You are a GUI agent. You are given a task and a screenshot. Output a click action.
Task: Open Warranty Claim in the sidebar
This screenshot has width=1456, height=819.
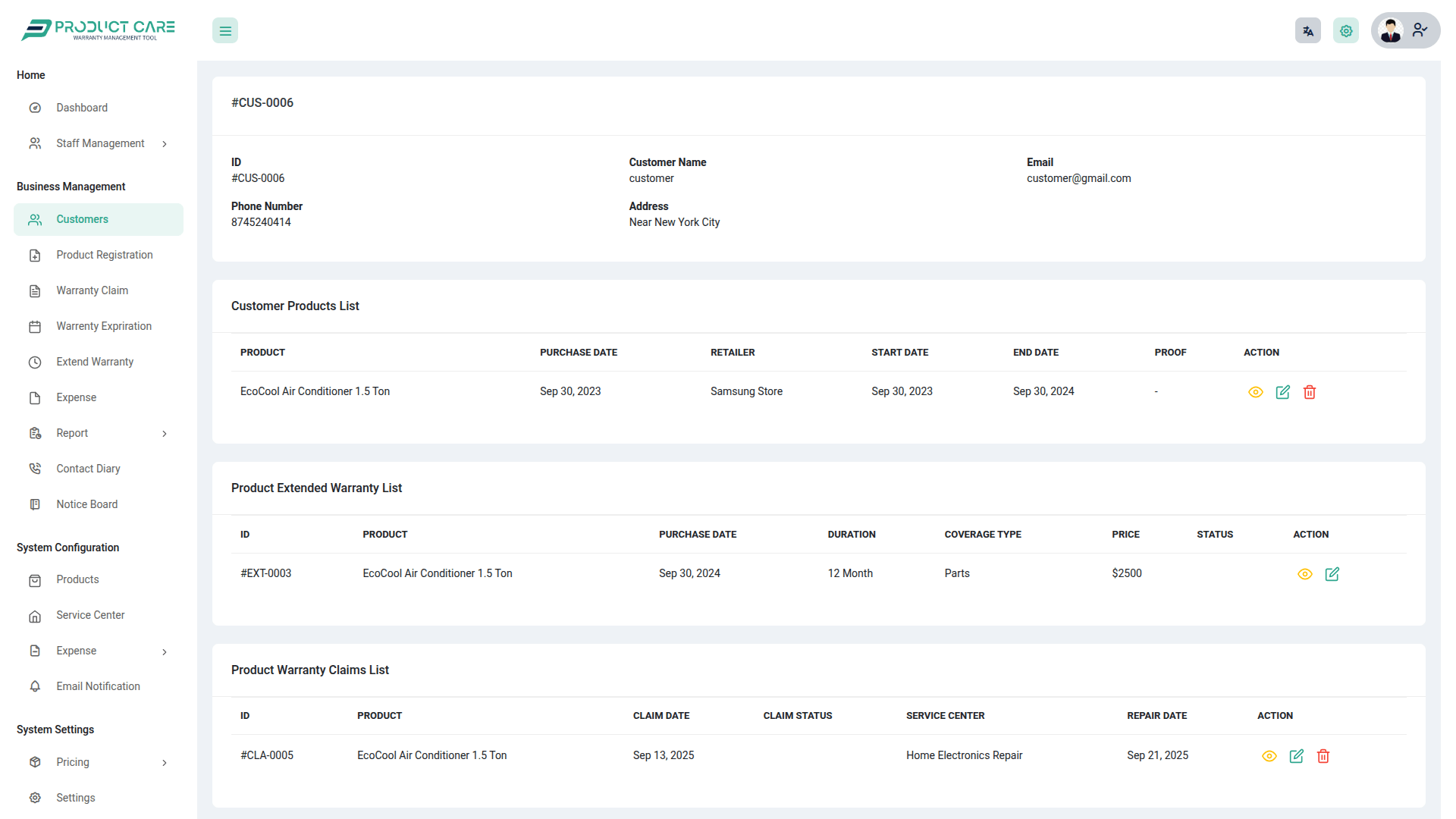pyautogui.click(x=92, y=290)
